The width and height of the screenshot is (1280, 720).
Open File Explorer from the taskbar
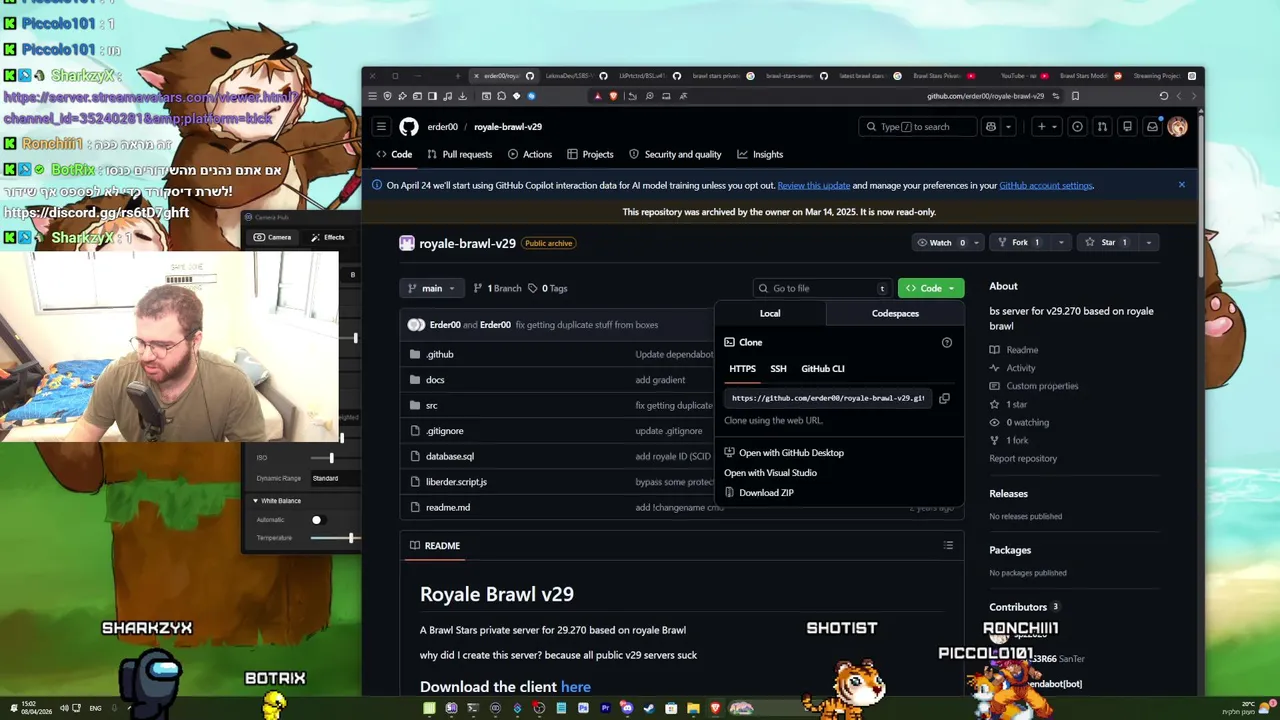(x=693, y=708)
